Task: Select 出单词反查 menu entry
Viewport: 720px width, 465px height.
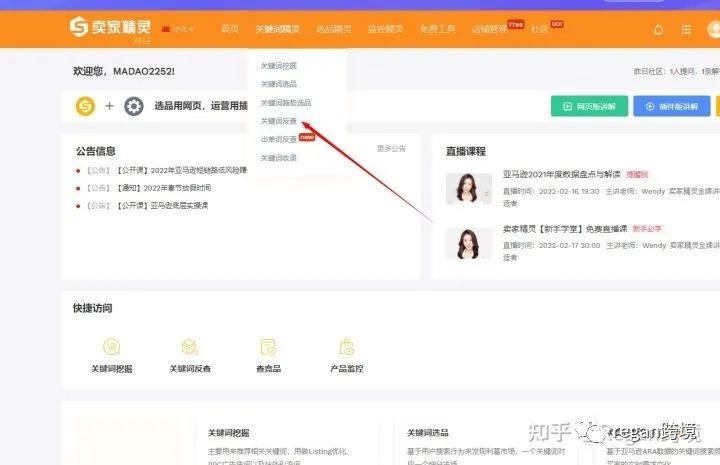Action: 279,139
